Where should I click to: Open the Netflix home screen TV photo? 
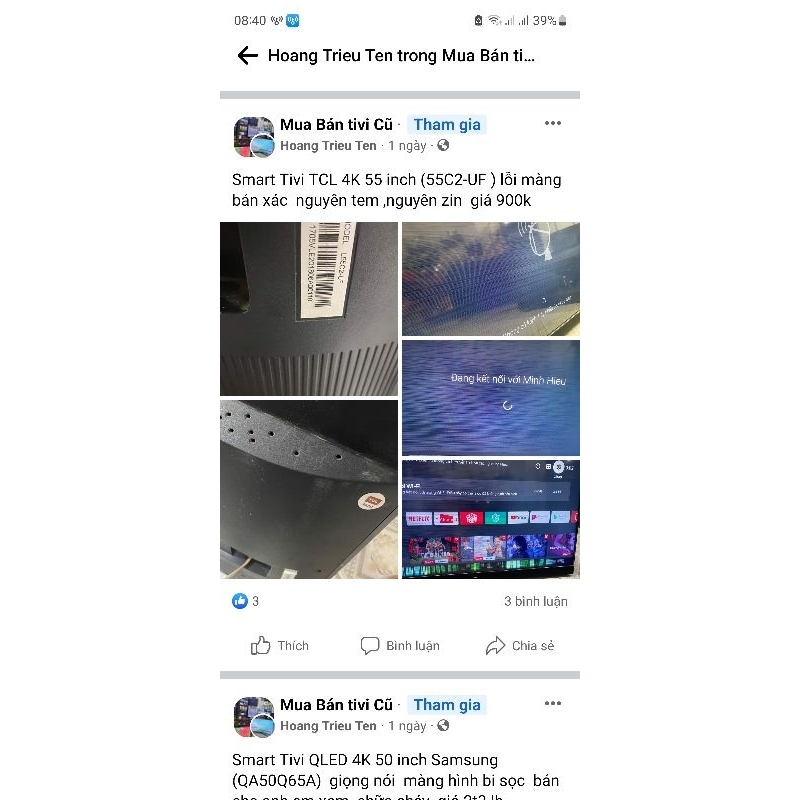pos(491,519)
